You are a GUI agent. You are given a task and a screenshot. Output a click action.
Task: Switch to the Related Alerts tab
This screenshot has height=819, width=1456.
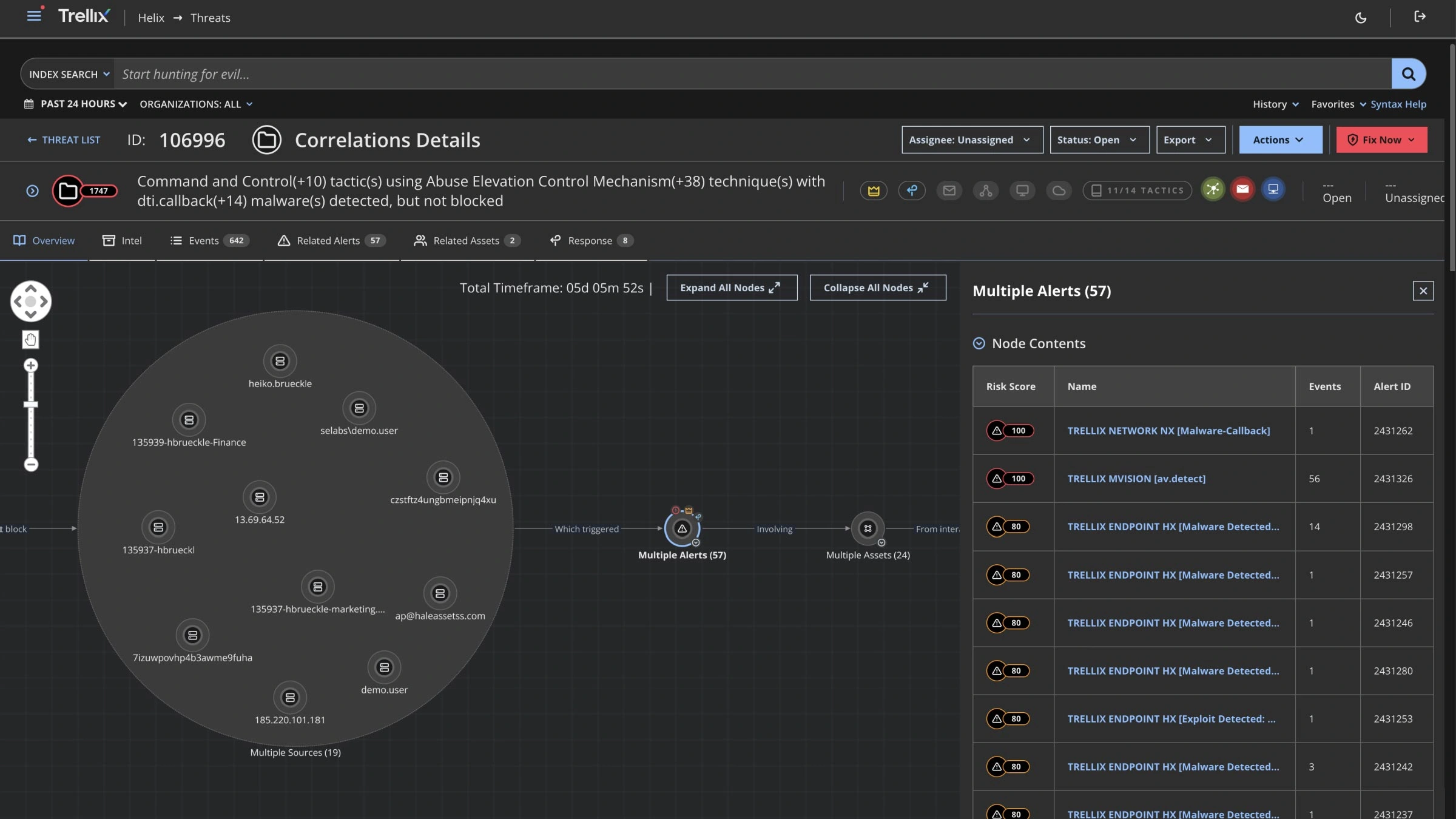[x=331, y=241]
